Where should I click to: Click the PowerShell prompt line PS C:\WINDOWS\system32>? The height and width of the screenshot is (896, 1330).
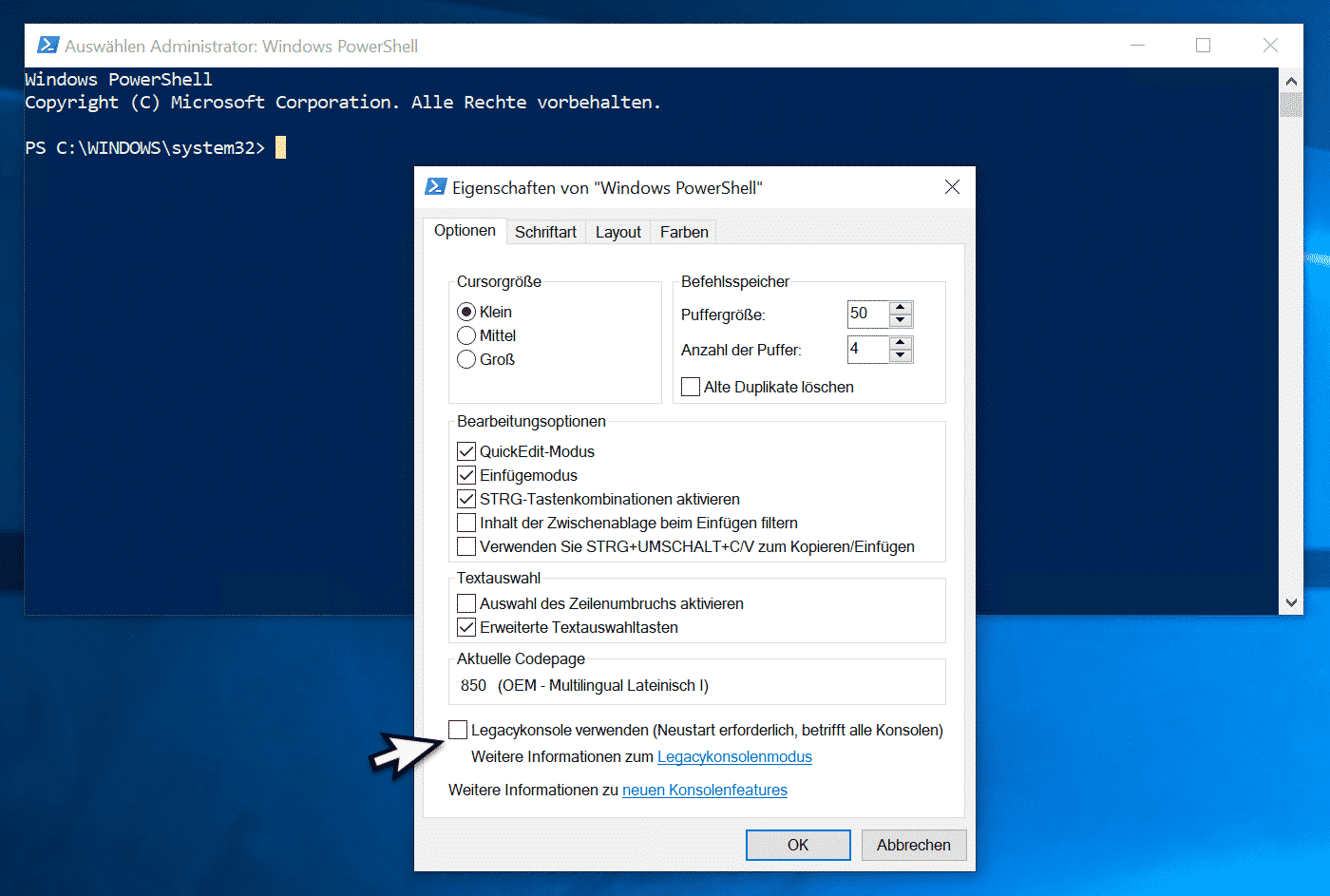pyautogui.click(x=145, y=147)
